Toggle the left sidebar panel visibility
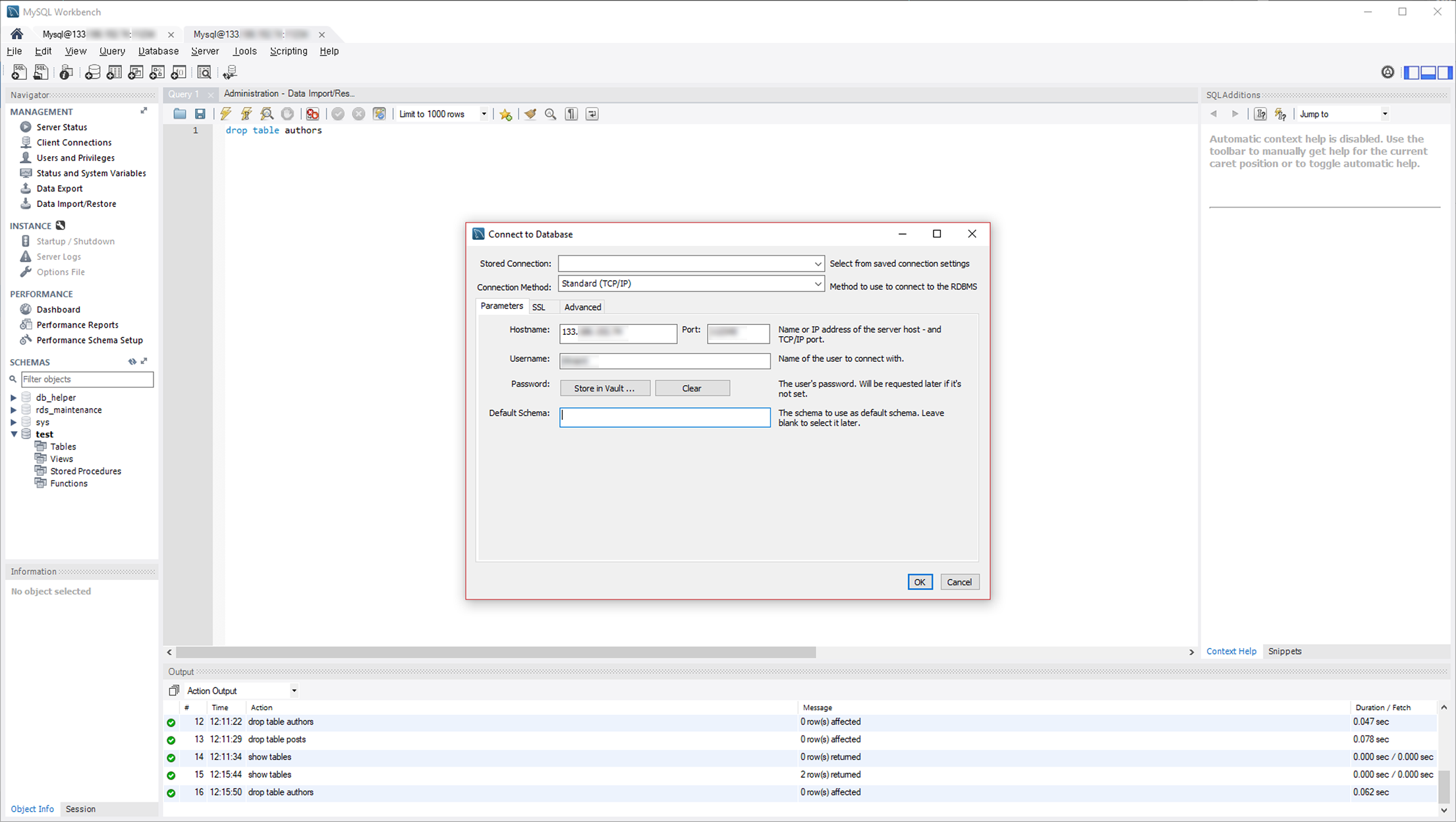The width and height of the screenshot is (1456, 822). (x=1411, y=73)
